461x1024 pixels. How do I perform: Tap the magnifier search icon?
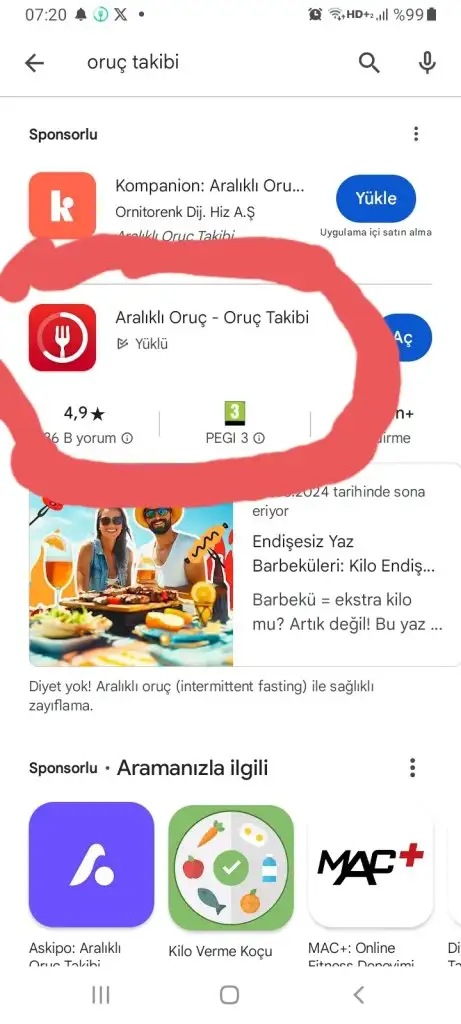[369, 63]
